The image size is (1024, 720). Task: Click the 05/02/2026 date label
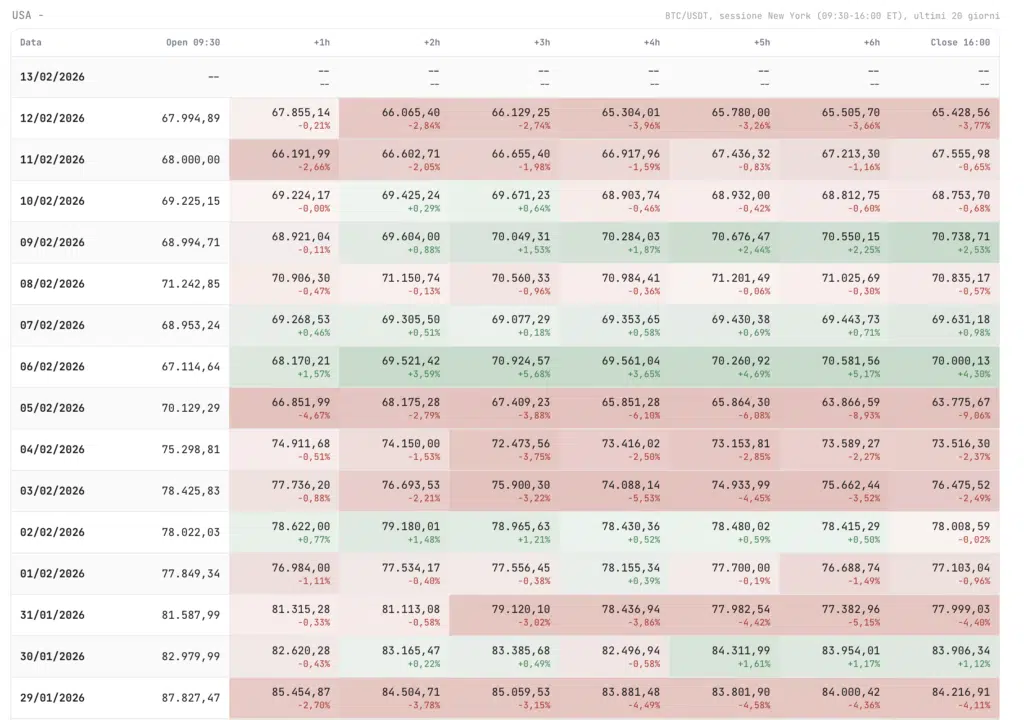(x=52, y=408)
